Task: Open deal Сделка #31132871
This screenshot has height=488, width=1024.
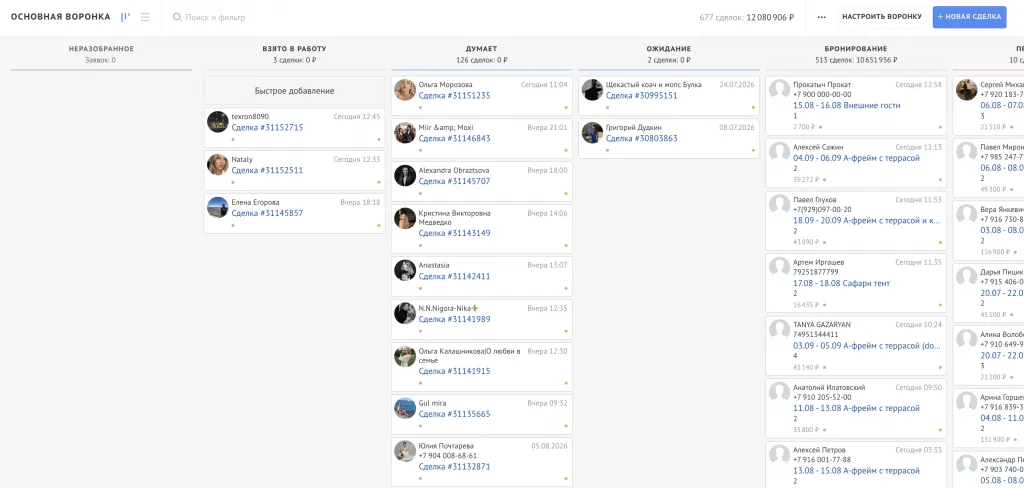Action: [455, 466]
